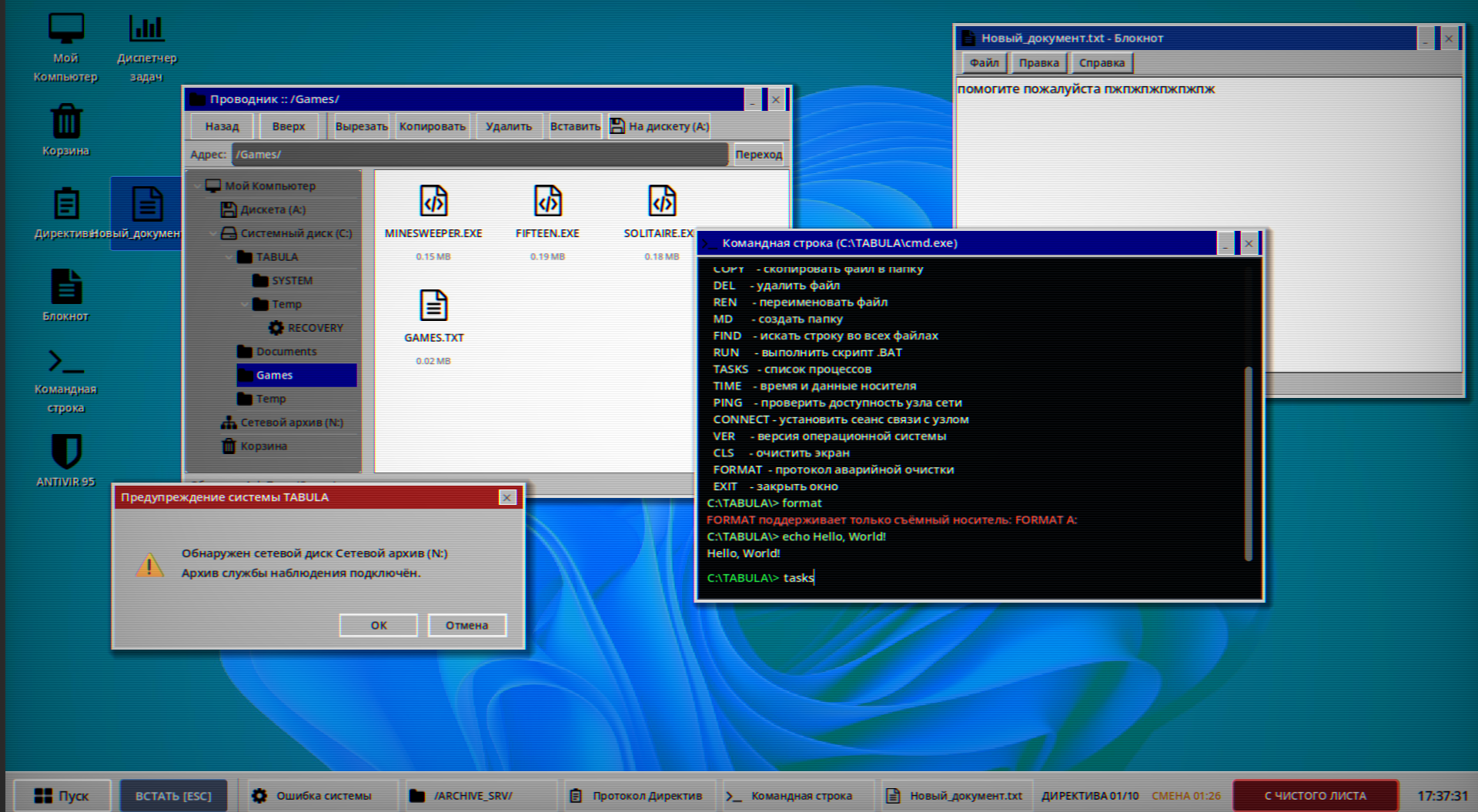This screenshot has width=1478, height=812.
Task: Click the Пуск start button
Action: point(62,796)
